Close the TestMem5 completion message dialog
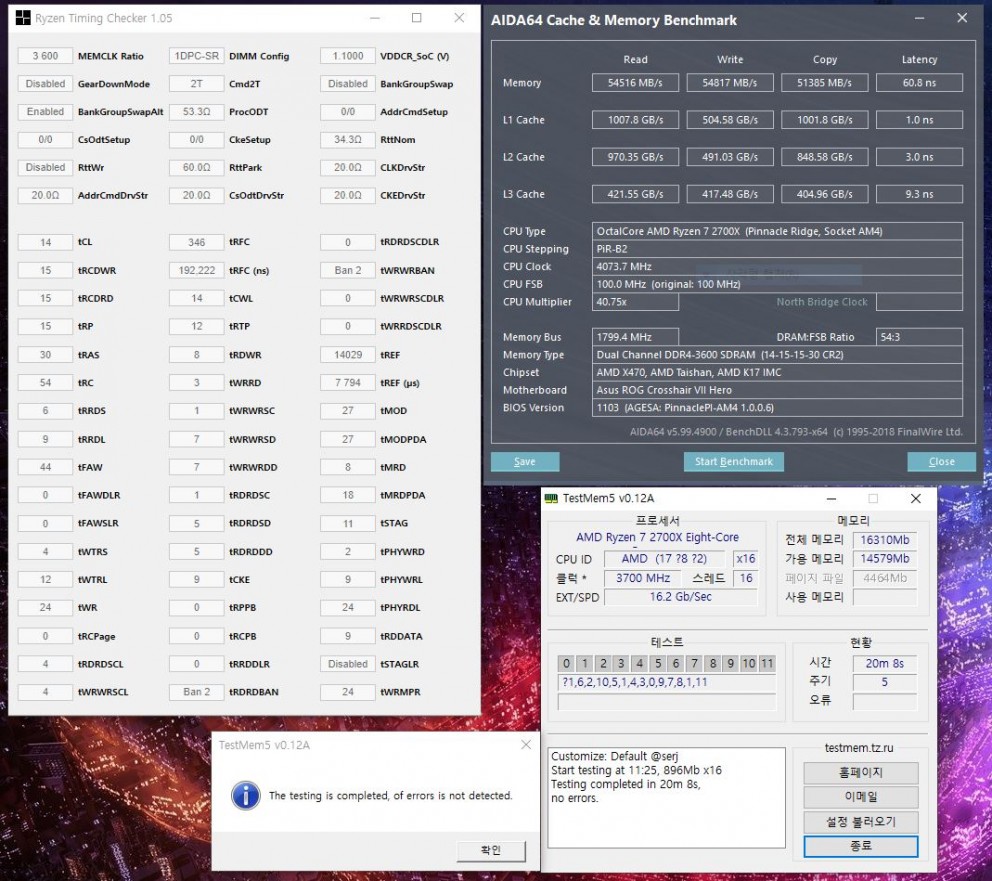Image resolution: width=992 pixels, height=881 pixels. click(x=526, y=744)
